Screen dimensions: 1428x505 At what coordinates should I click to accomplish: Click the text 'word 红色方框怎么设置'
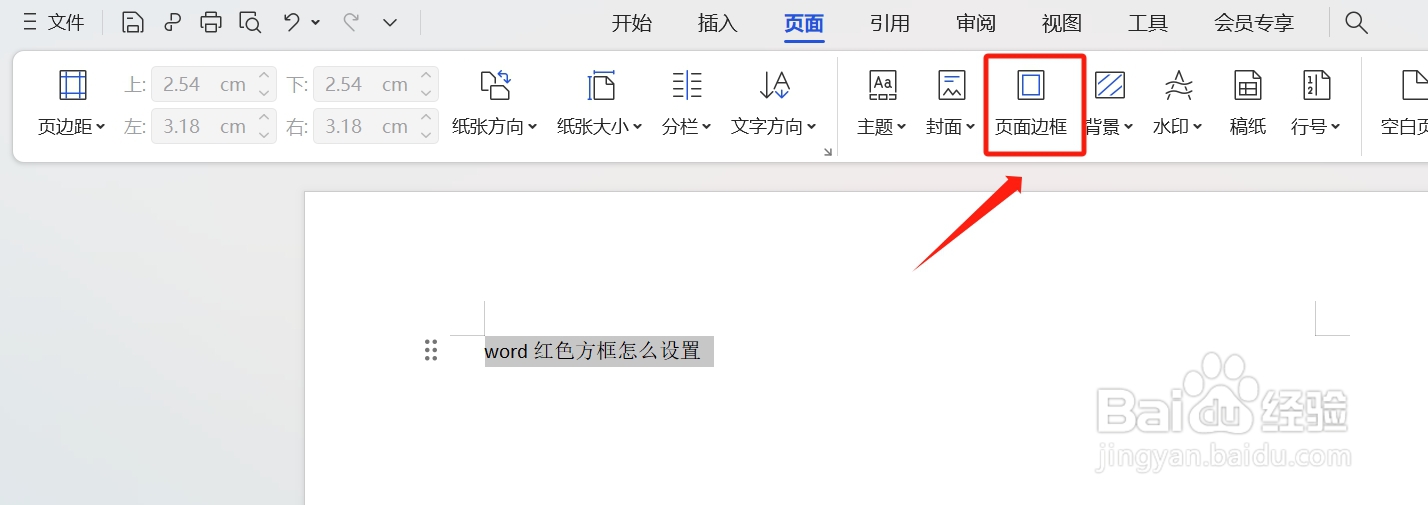pos(593,351)
